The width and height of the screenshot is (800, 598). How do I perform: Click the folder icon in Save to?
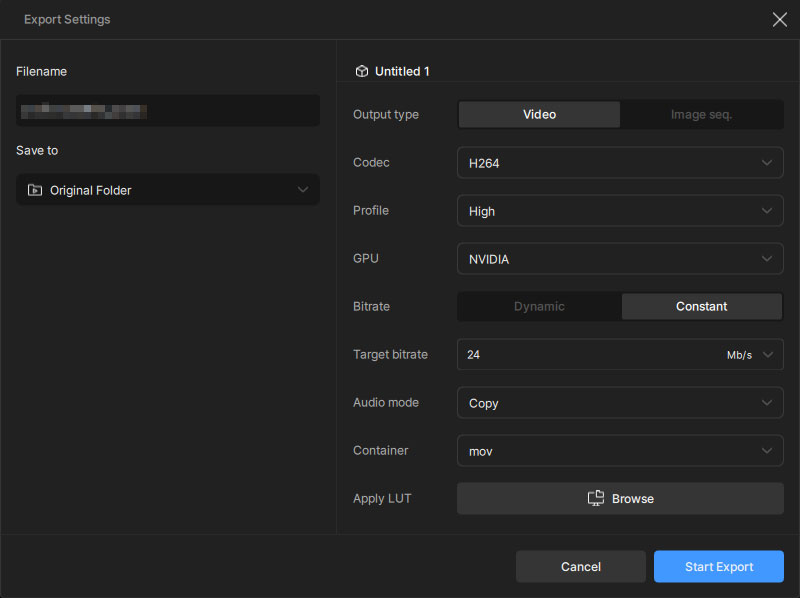pyautogui.click(x=35, y=190)
